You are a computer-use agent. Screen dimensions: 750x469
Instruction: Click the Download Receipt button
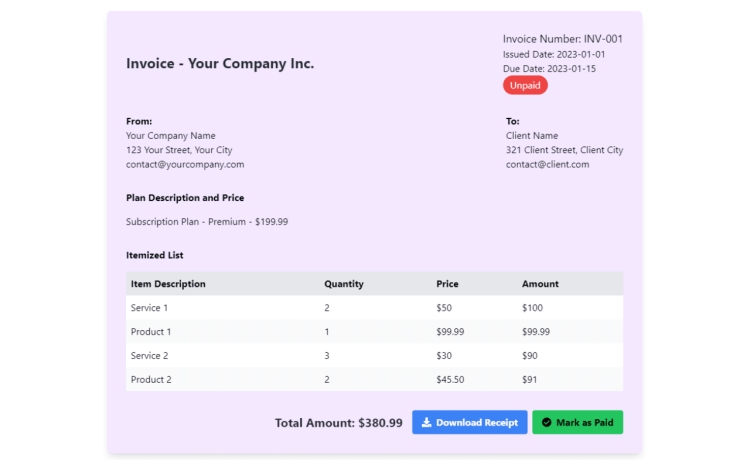(469, 422)
